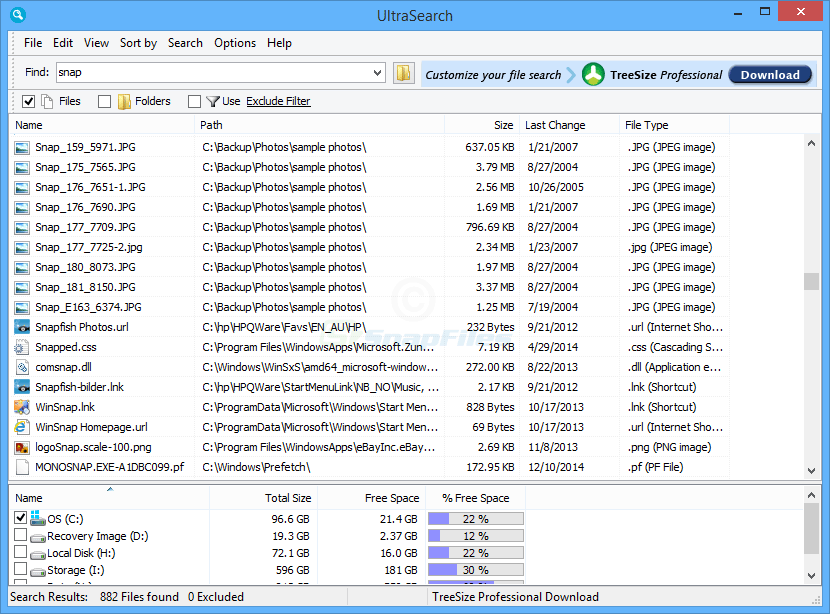Screen dimensions: 830x614
Task: Open the Options menu
Action: [x=234, y=43]
